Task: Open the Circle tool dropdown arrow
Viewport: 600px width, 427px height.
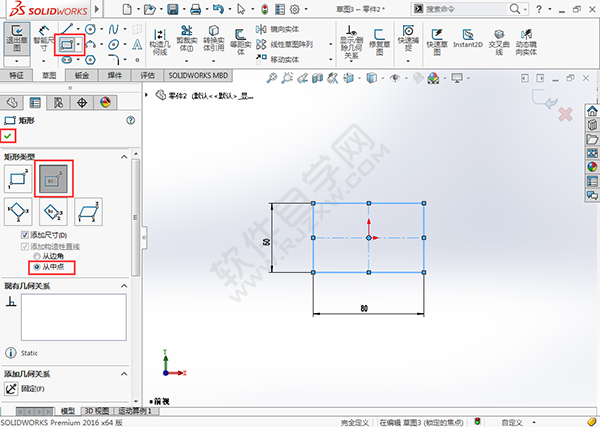Action: coord(101,29)
